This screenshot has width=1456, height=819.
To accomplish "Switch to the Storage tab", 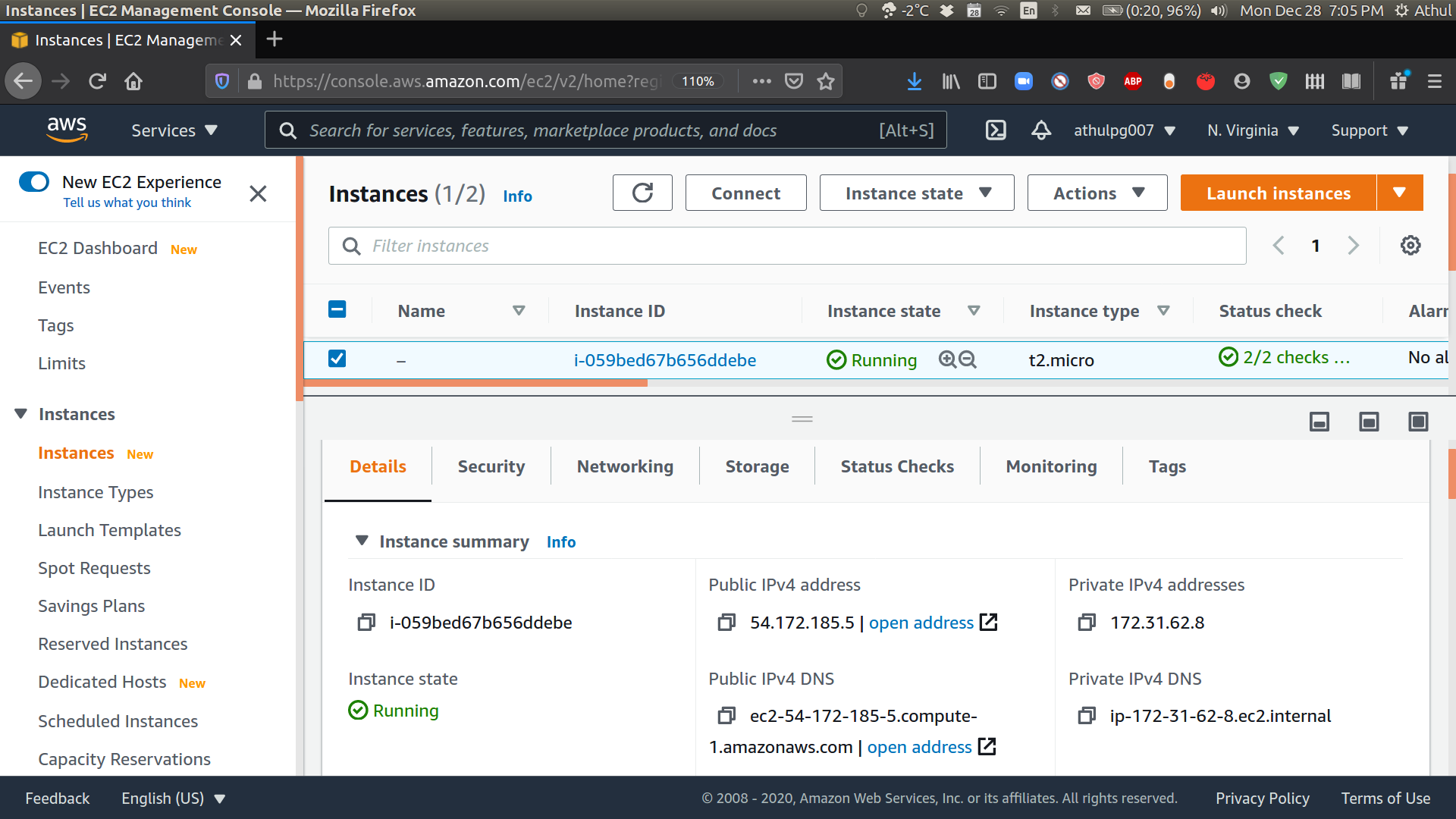I will tap(757, 466).
